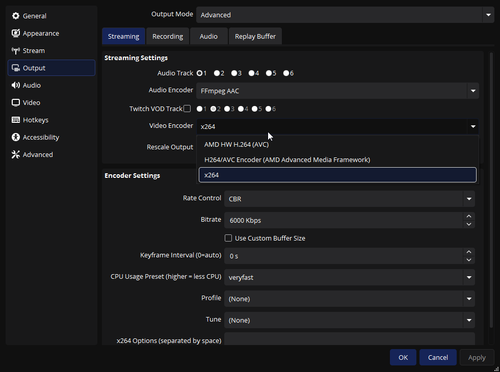Open the Output Mode dropdown
This screenshot has height=372, width=500.
point(345,15)
